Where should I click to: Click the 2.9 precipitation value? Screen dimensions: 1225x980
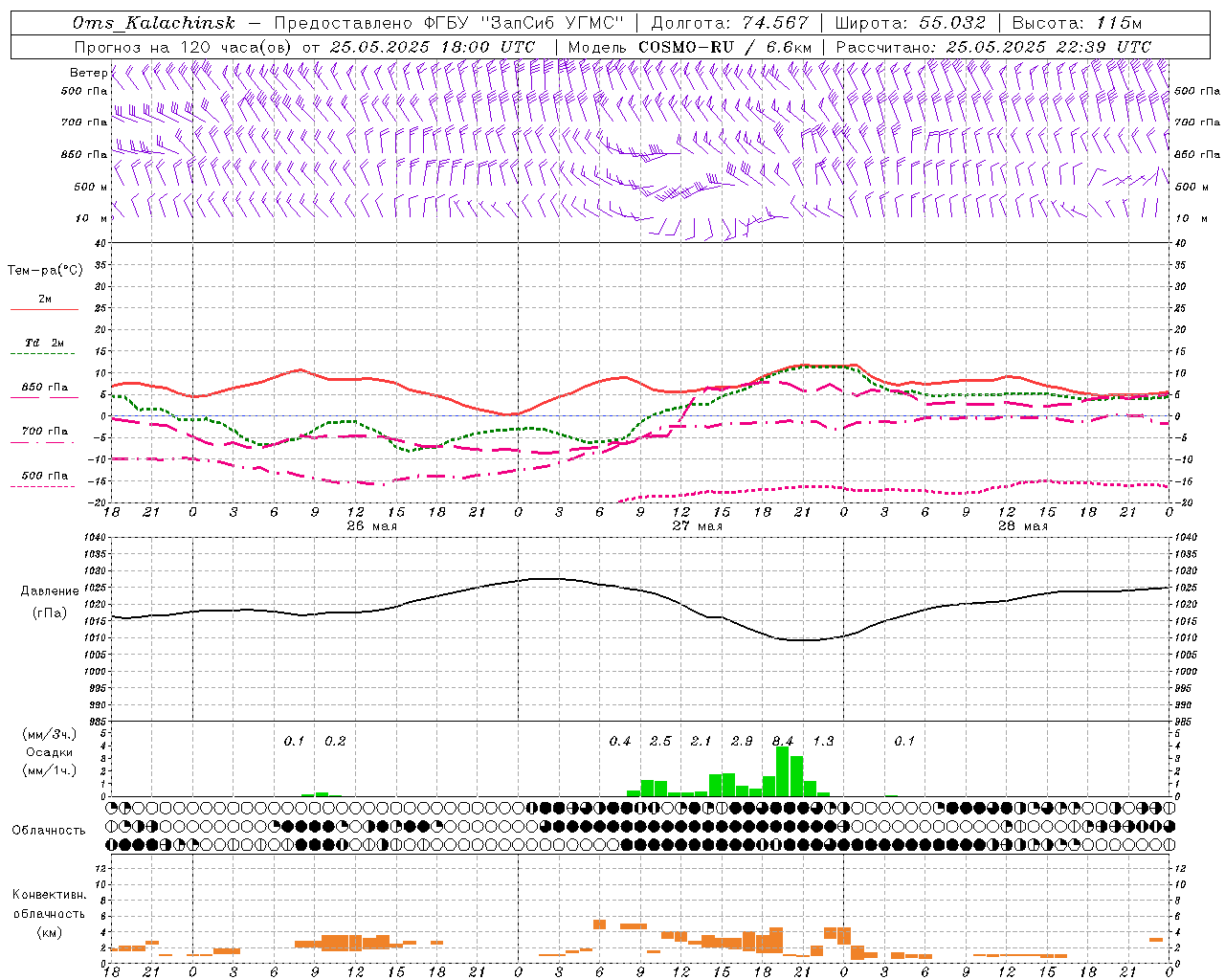pos(742,741)
